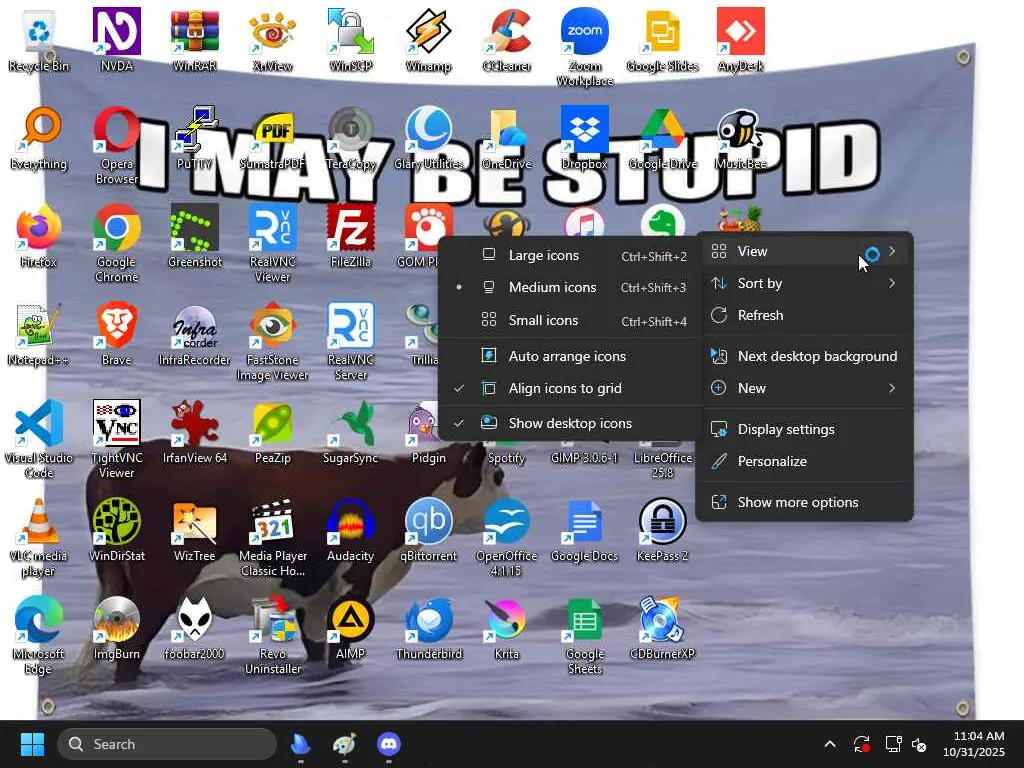Screen dimensions: 1024x768
Task: Choose Medium icons view option
Action: (x=570, y=287)
